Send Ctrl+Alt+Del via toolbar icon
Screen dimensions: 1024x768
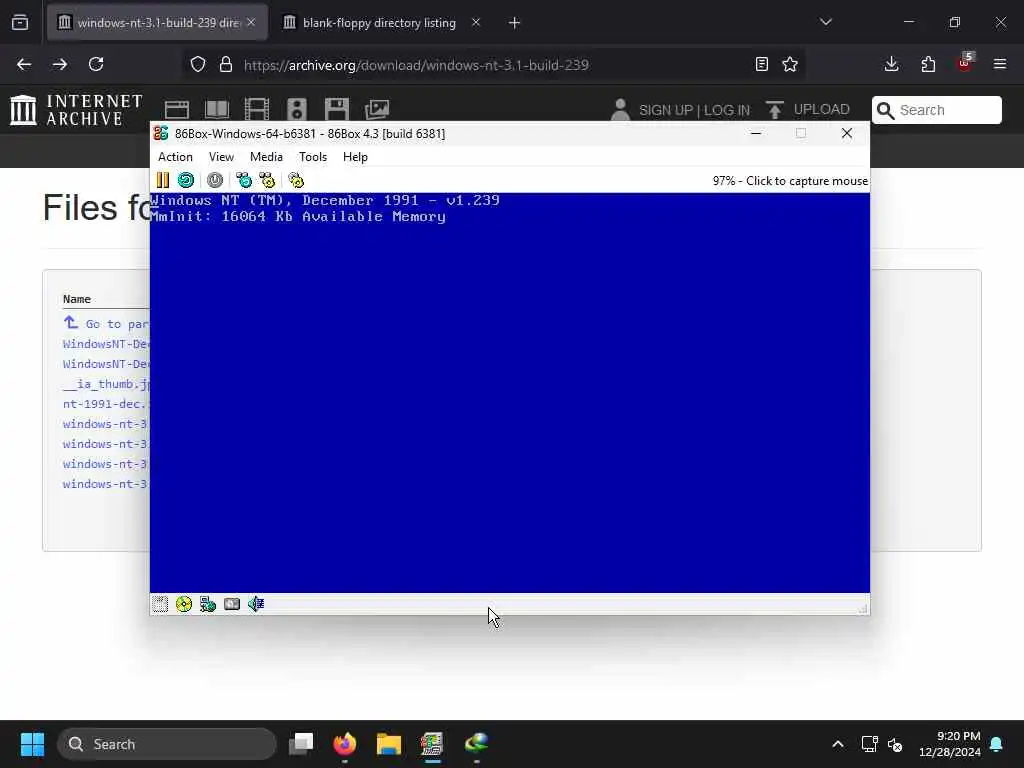[244, 180]
